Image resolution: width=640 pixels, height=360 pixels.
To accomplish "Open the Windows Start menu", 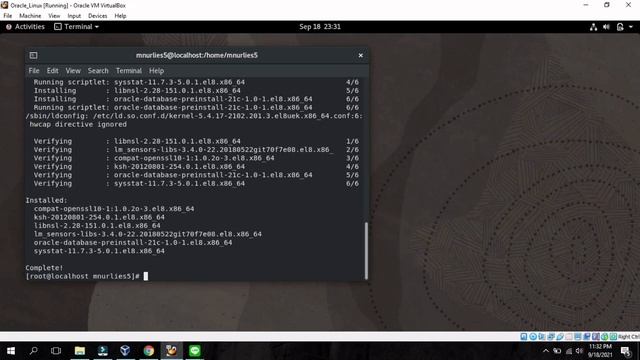I will pos(11,351).
